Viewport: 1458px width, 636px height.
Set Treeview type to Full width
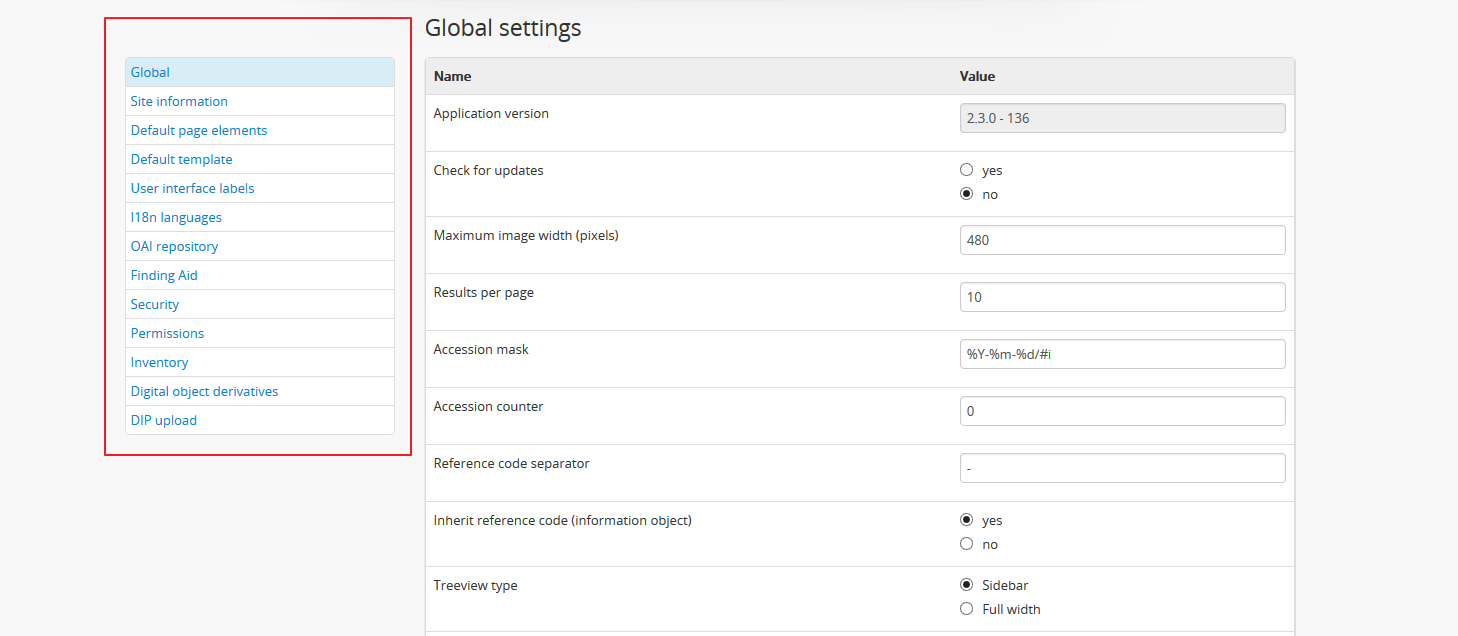(966, 609)
